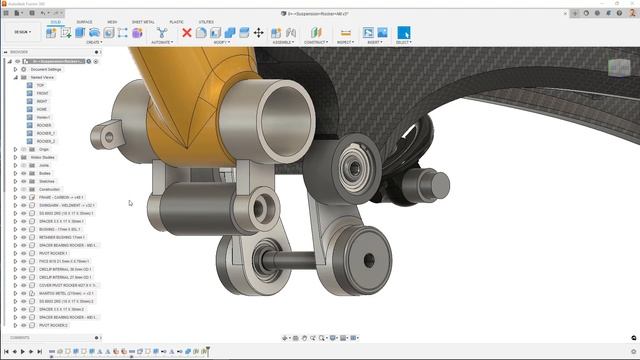640x360 pixels.
Task: Toggle visibility eye of the Sketches folder
Action: tap(24, 181)
